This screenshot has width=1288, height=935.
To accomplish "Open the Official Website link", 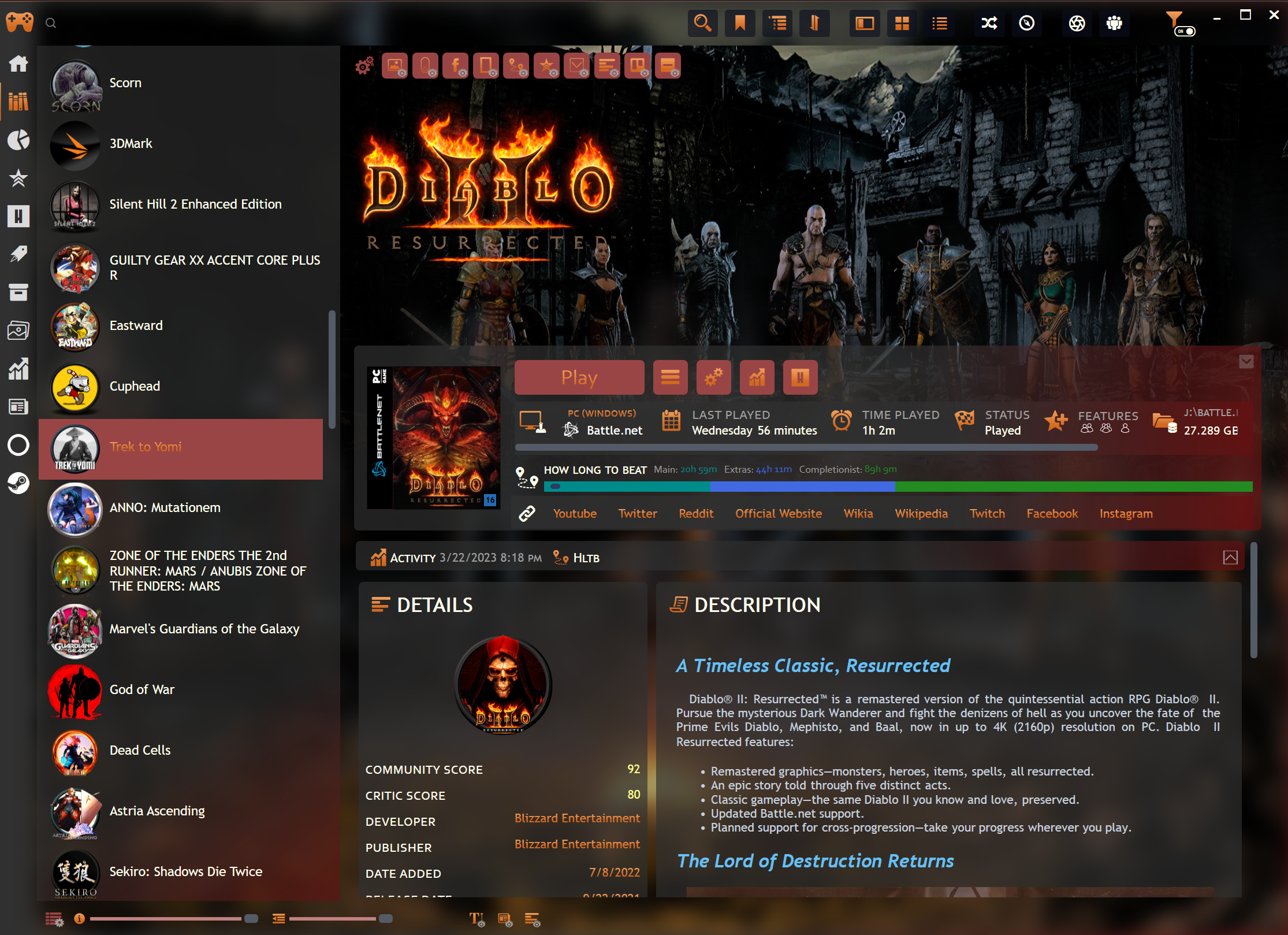I will point(778,514).
